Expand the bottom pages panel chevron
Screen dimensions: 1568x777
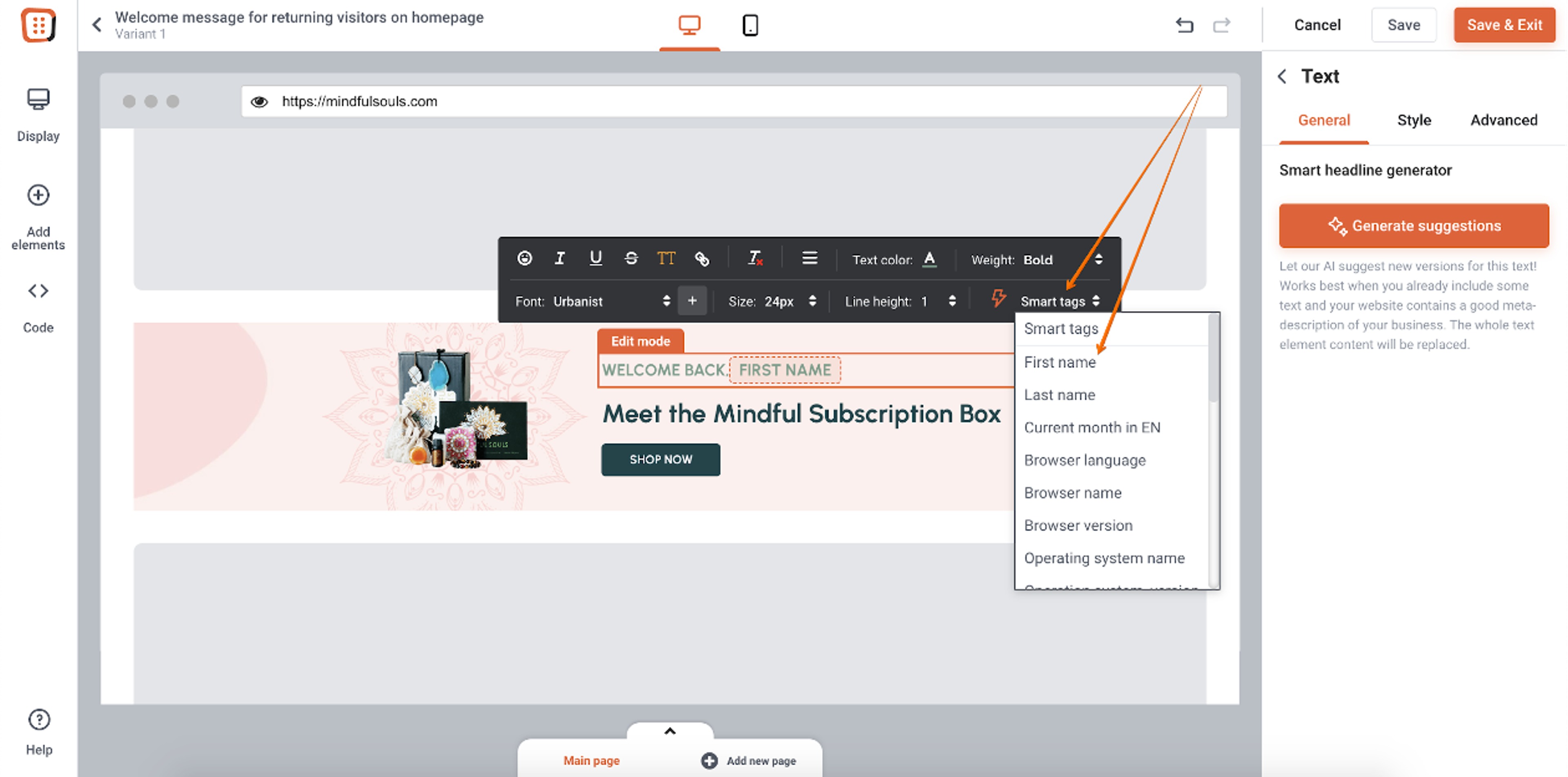pos(670,731)
